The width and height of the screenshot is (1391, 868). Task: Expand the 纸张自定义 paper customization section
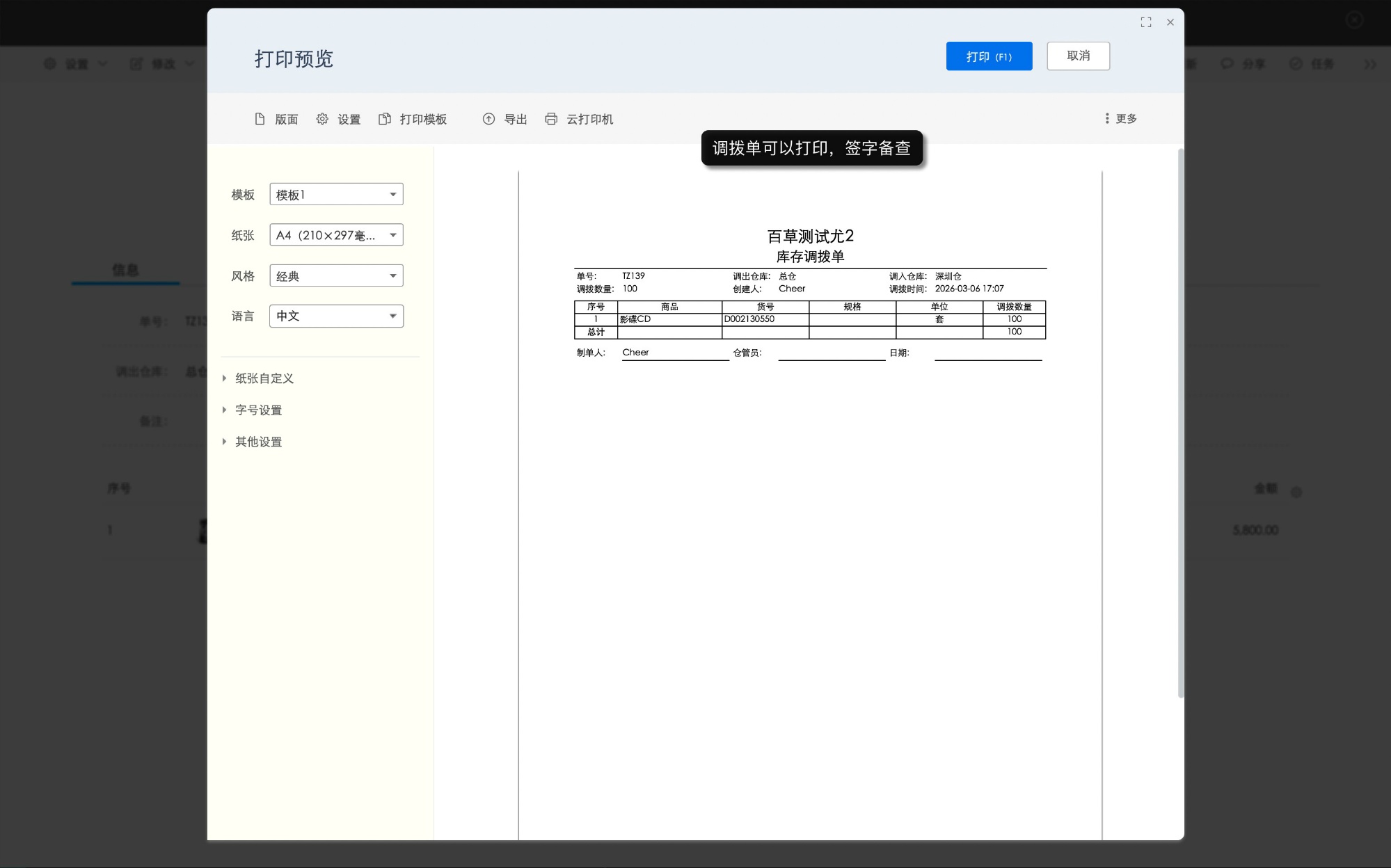tap(263, 378)
